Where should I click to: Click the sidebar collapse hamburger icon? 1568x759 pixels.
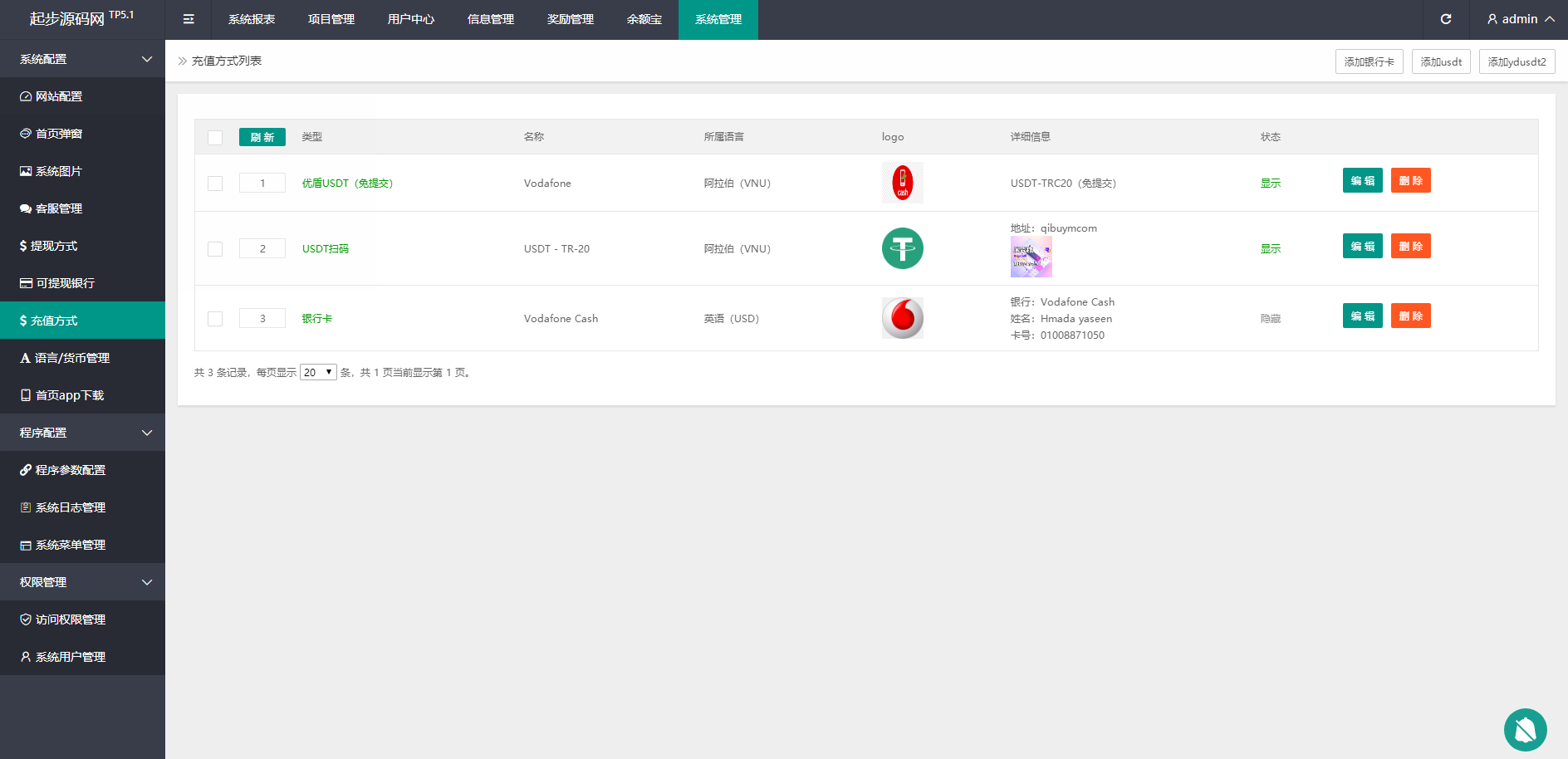click(x=189, y=19)
